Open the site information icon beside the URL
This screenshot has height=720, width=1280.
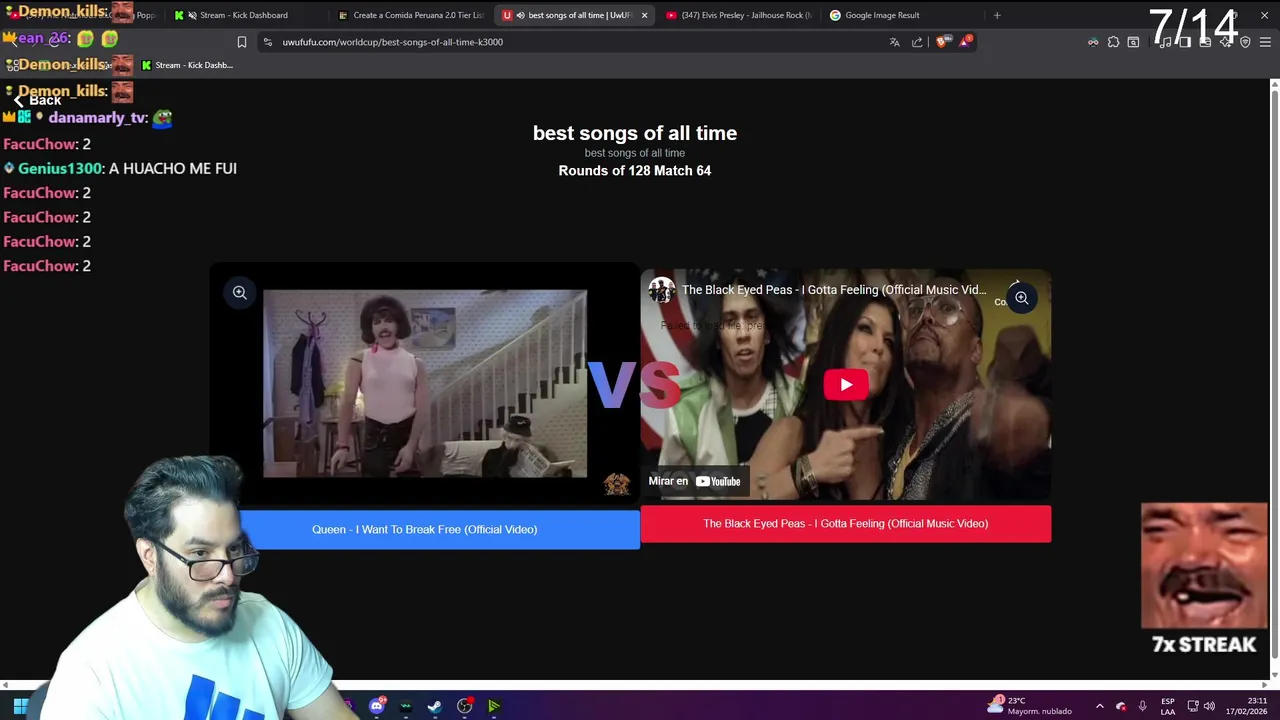[x=268, y=42]
